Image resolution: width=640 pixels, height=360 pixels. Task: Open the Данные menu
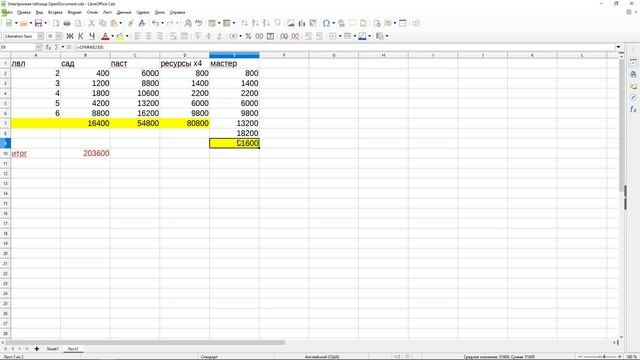click(x=124, y=12)
